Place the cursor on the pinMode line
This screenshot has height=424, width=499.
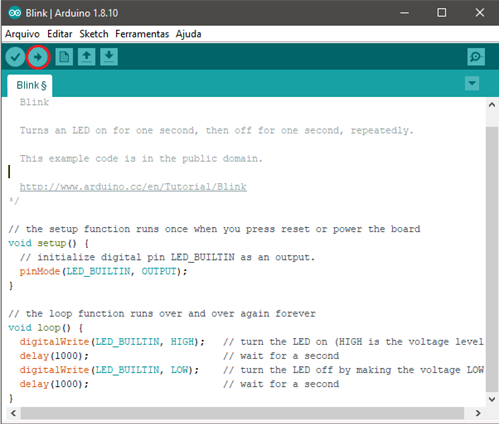(103, 271)
